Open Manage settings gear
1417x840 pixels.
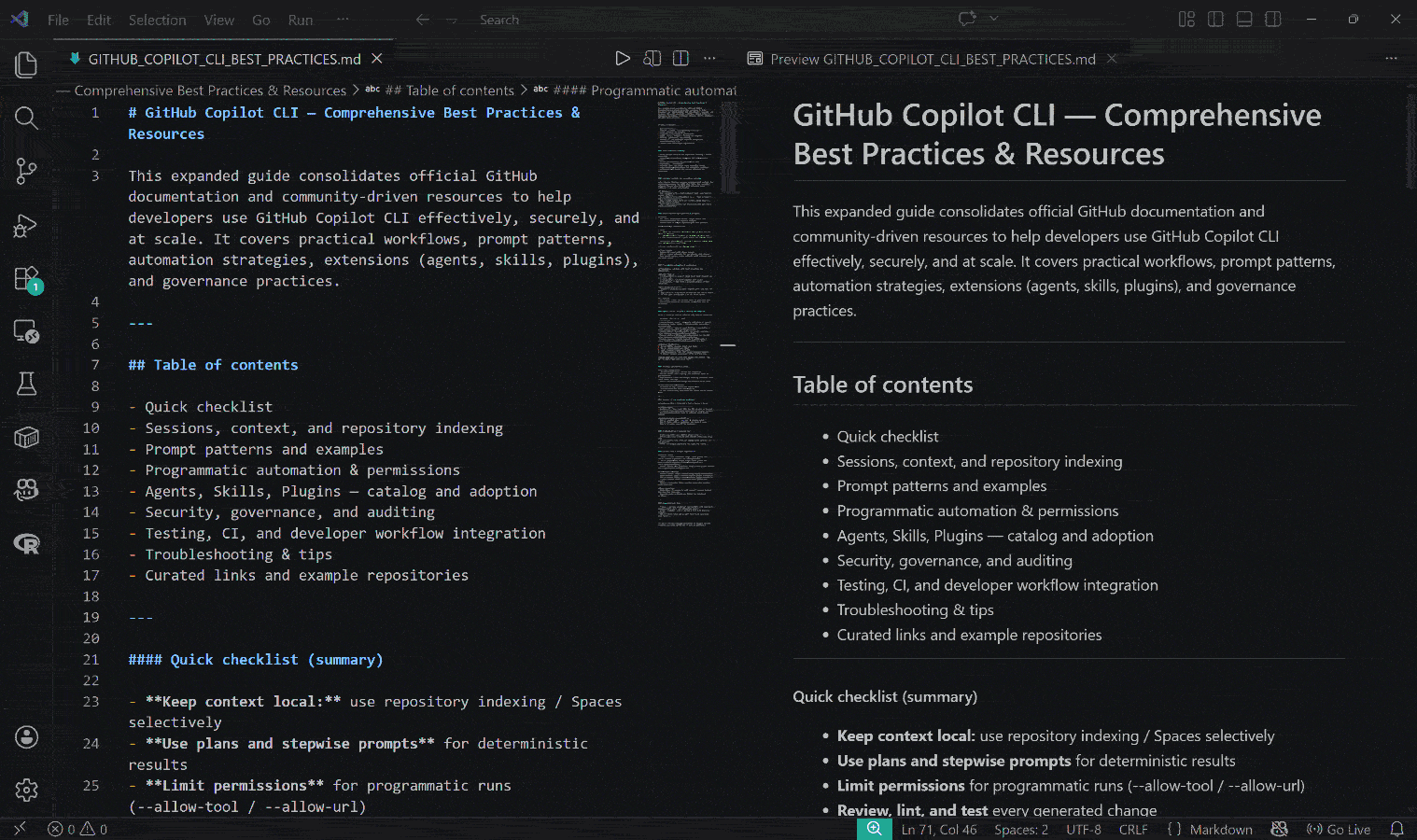click(26, 790)
